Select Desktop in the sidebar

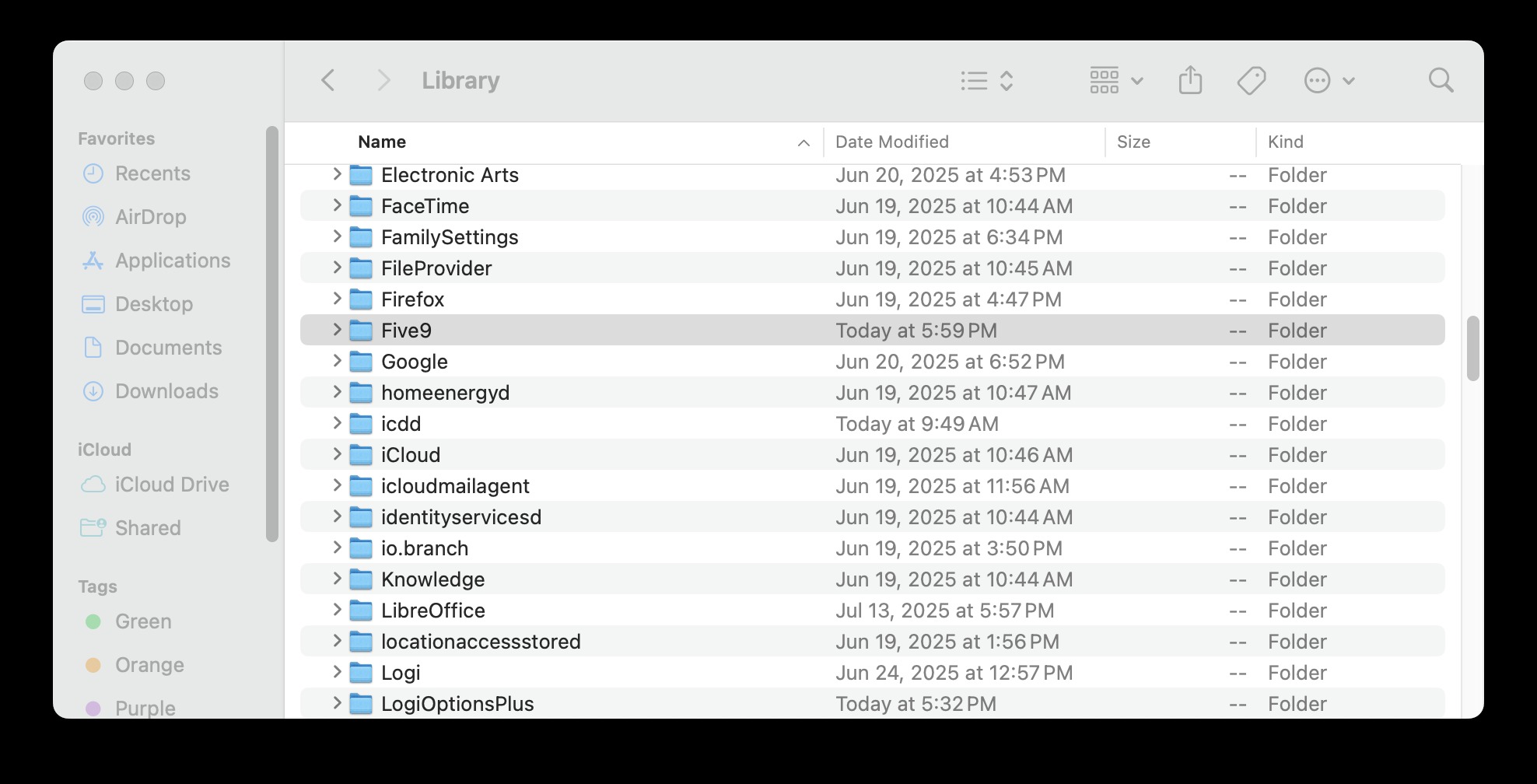point(137,304)
